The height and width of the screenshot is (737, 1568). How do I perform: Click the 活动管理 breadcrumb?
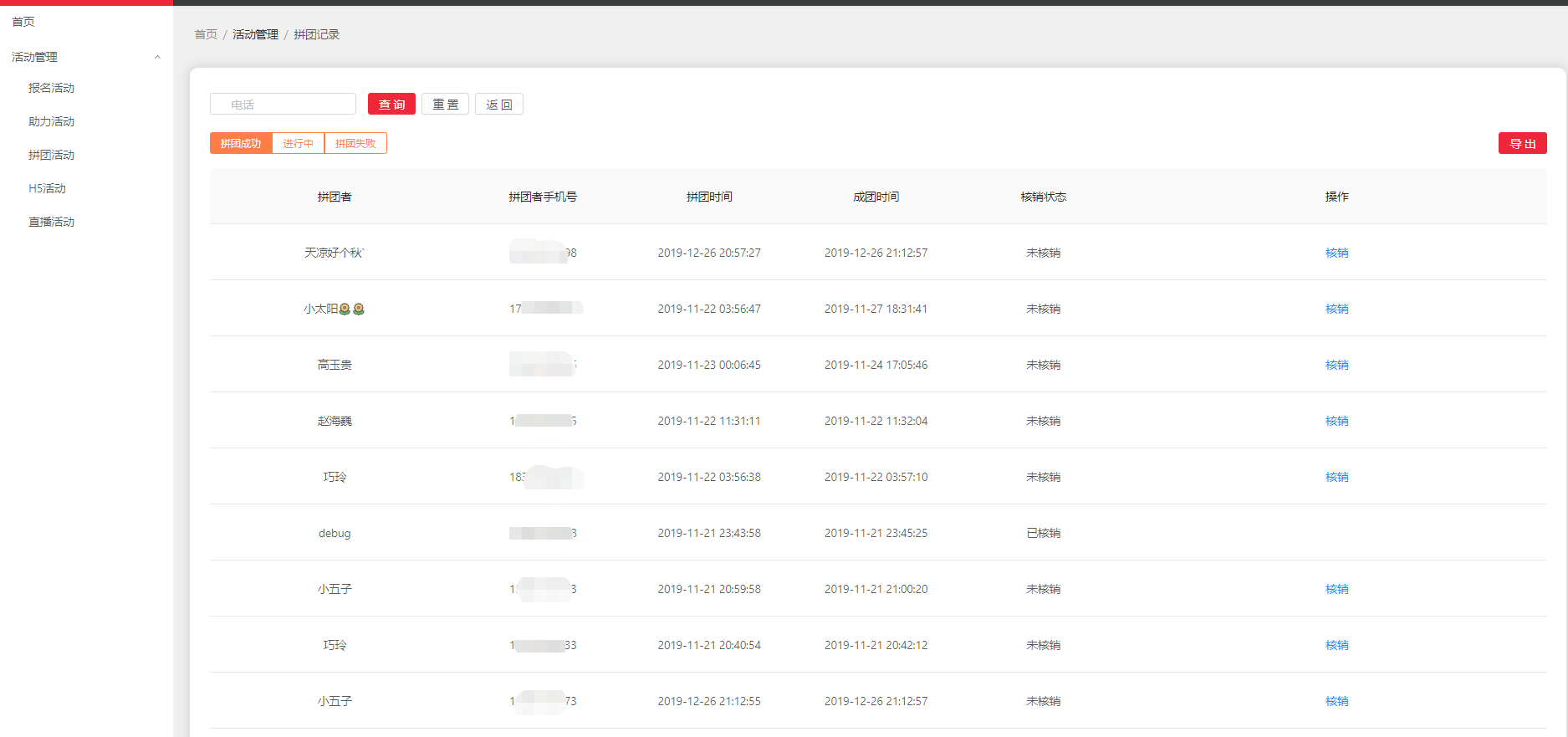(255, 34)
